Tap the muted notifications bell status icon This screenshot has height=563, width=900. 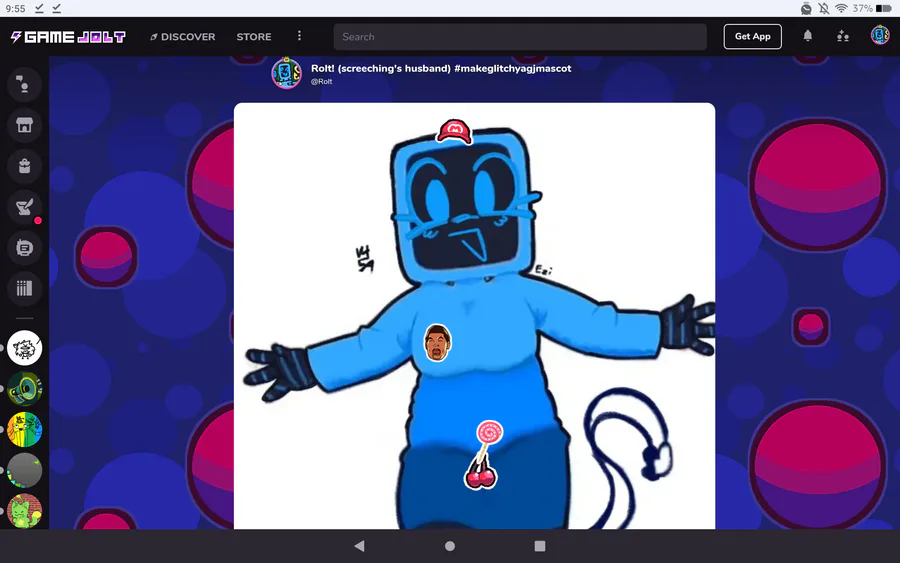click(824, 9)
